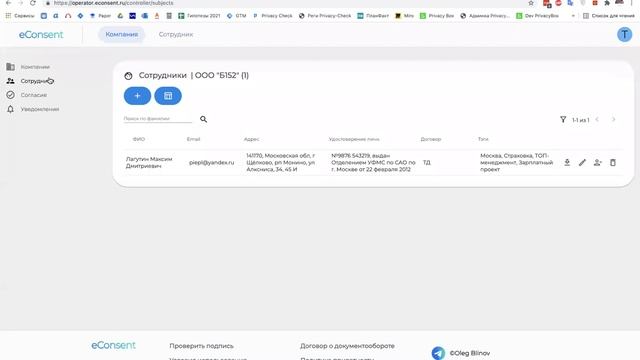Click the ©Oleg Blinov link

tap(469, 353)
